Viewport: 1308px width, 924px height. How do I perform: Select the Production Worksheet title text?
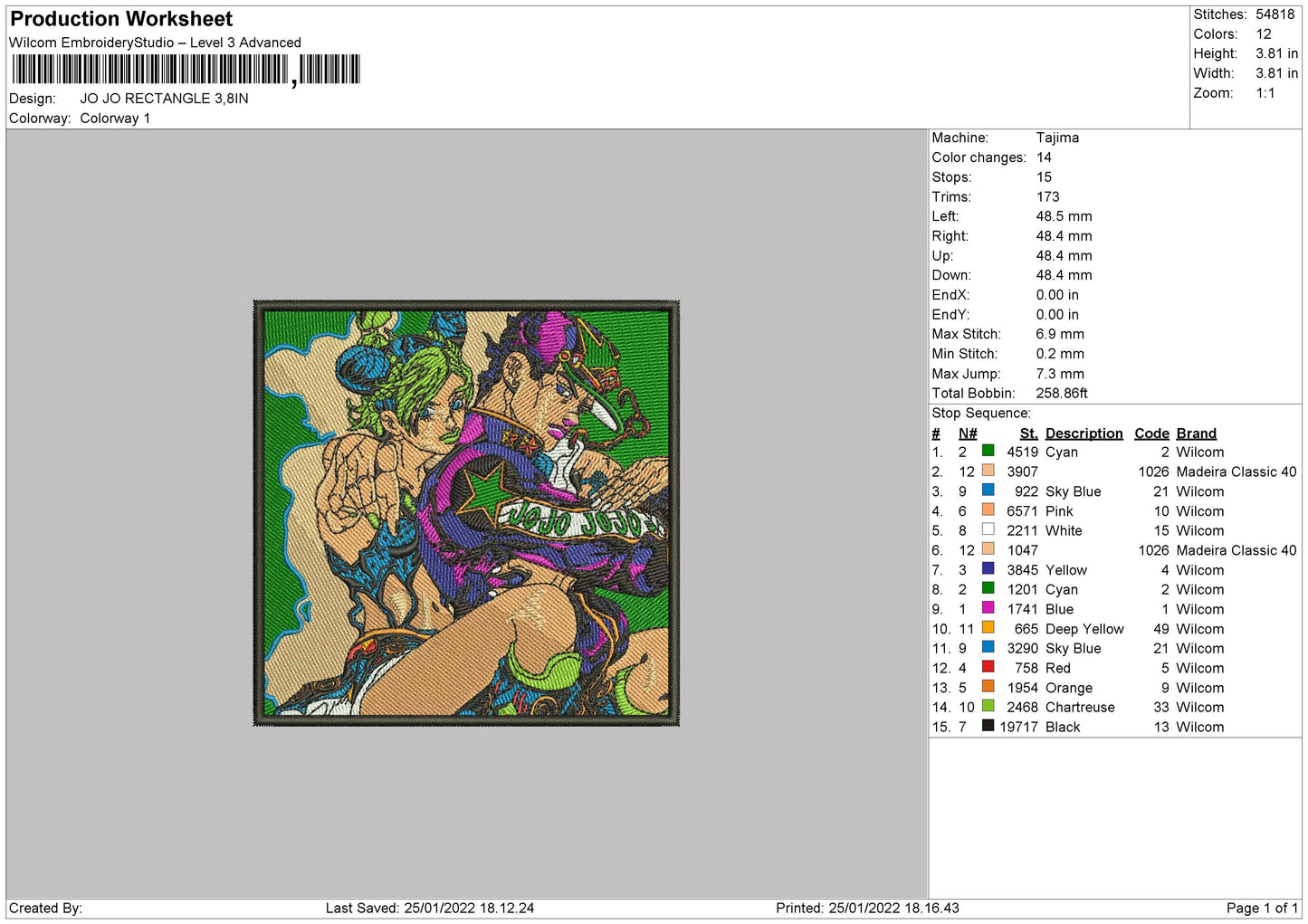(x=121, y=19)
